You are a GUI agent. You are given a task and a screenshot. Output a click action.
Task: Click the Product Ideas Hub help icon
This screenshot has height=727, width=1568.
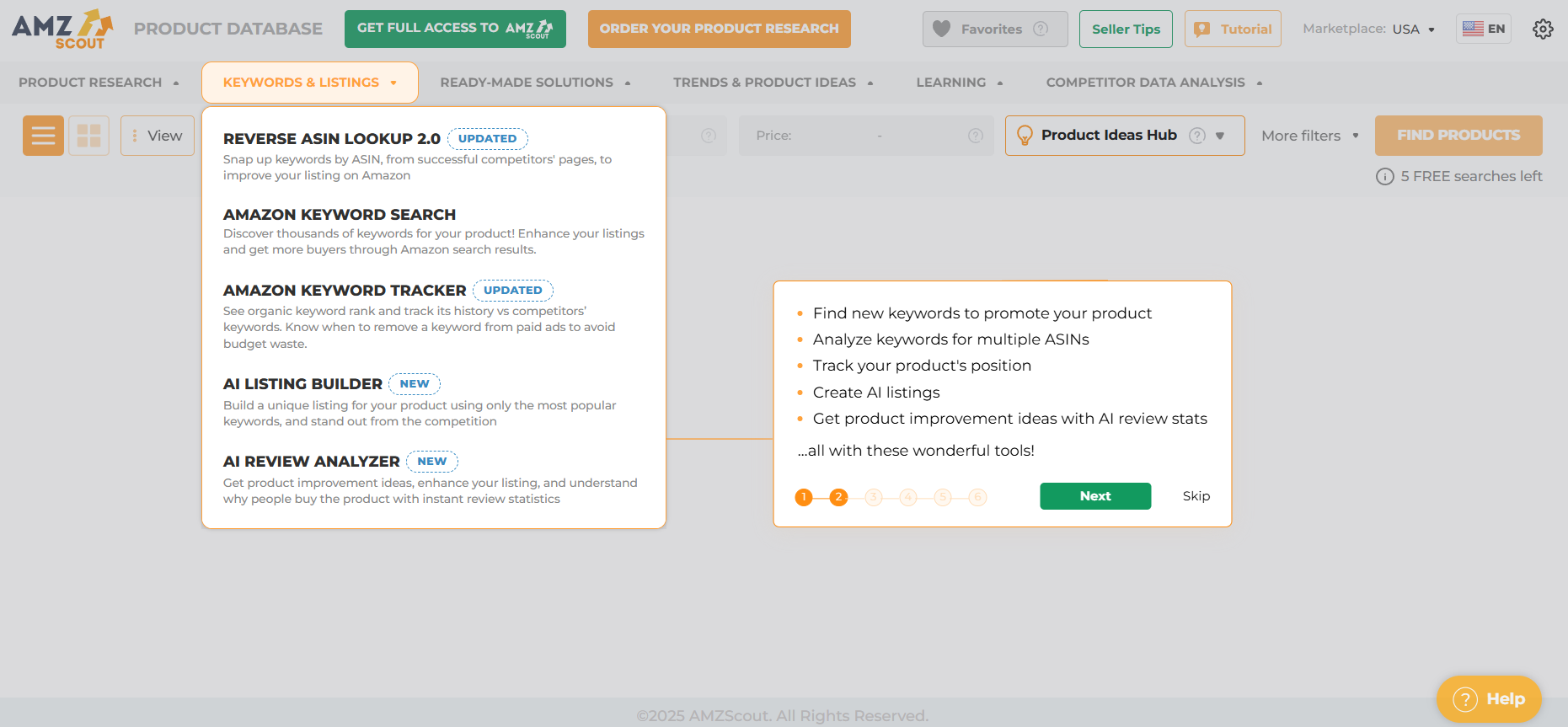(x=1196, y=136)
